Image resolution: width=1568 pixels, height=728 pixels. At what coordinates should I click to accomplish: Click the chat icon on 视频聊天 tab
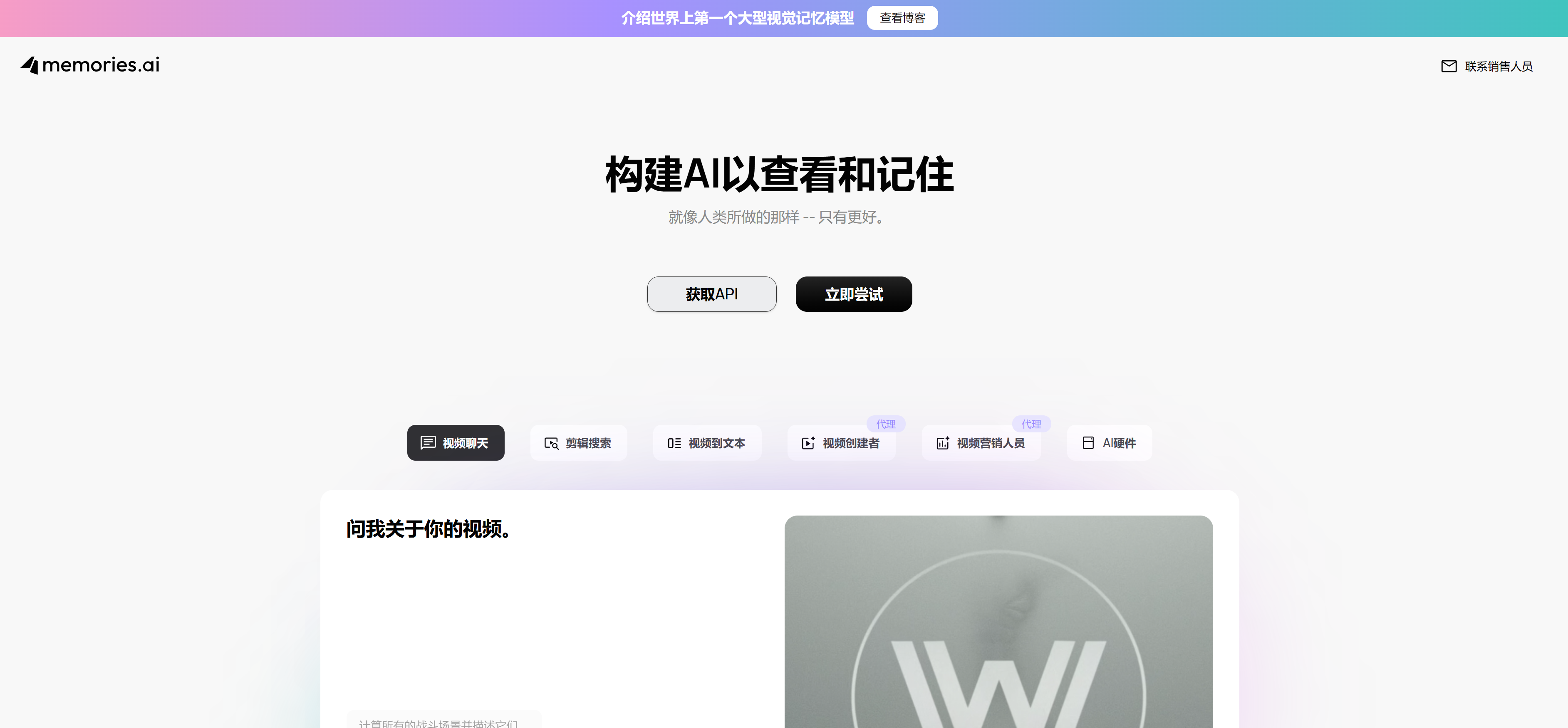(428, 443)
